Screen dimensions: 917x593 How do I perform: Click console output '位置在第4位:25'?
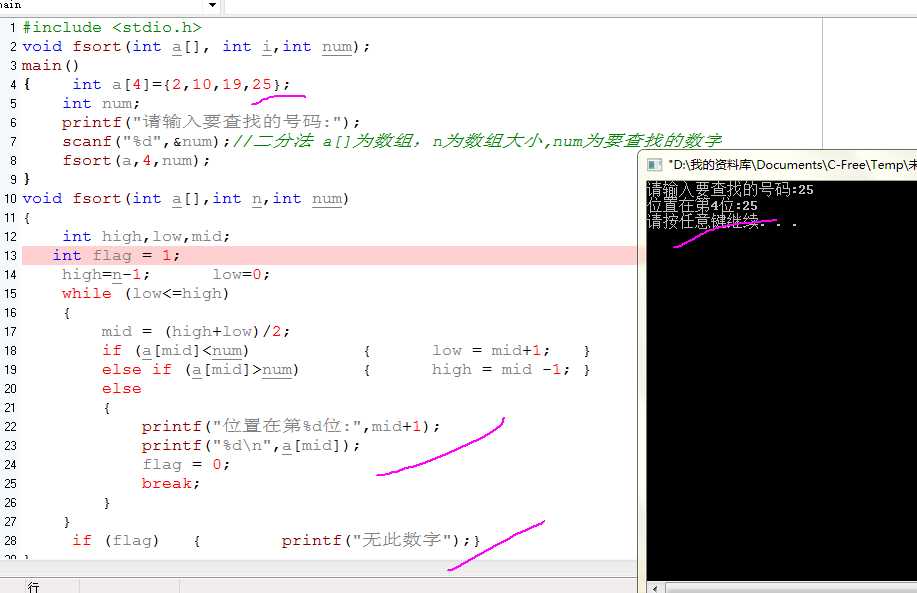(702, 205)
